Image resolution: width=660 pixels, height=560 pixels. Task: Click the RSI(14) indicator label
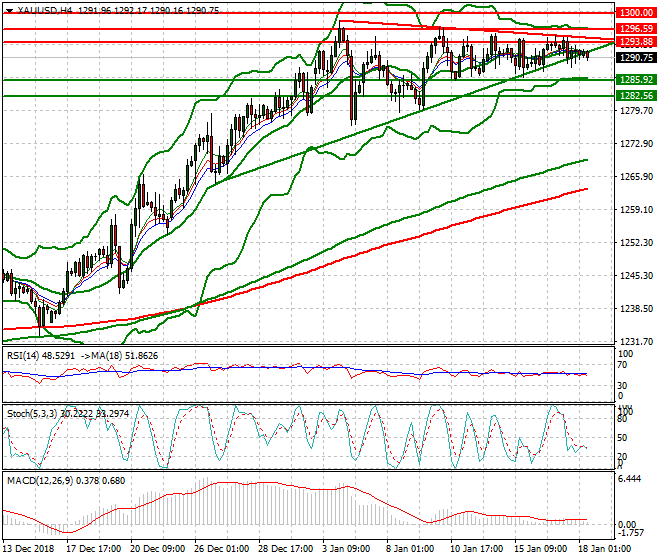coord(24,356)
